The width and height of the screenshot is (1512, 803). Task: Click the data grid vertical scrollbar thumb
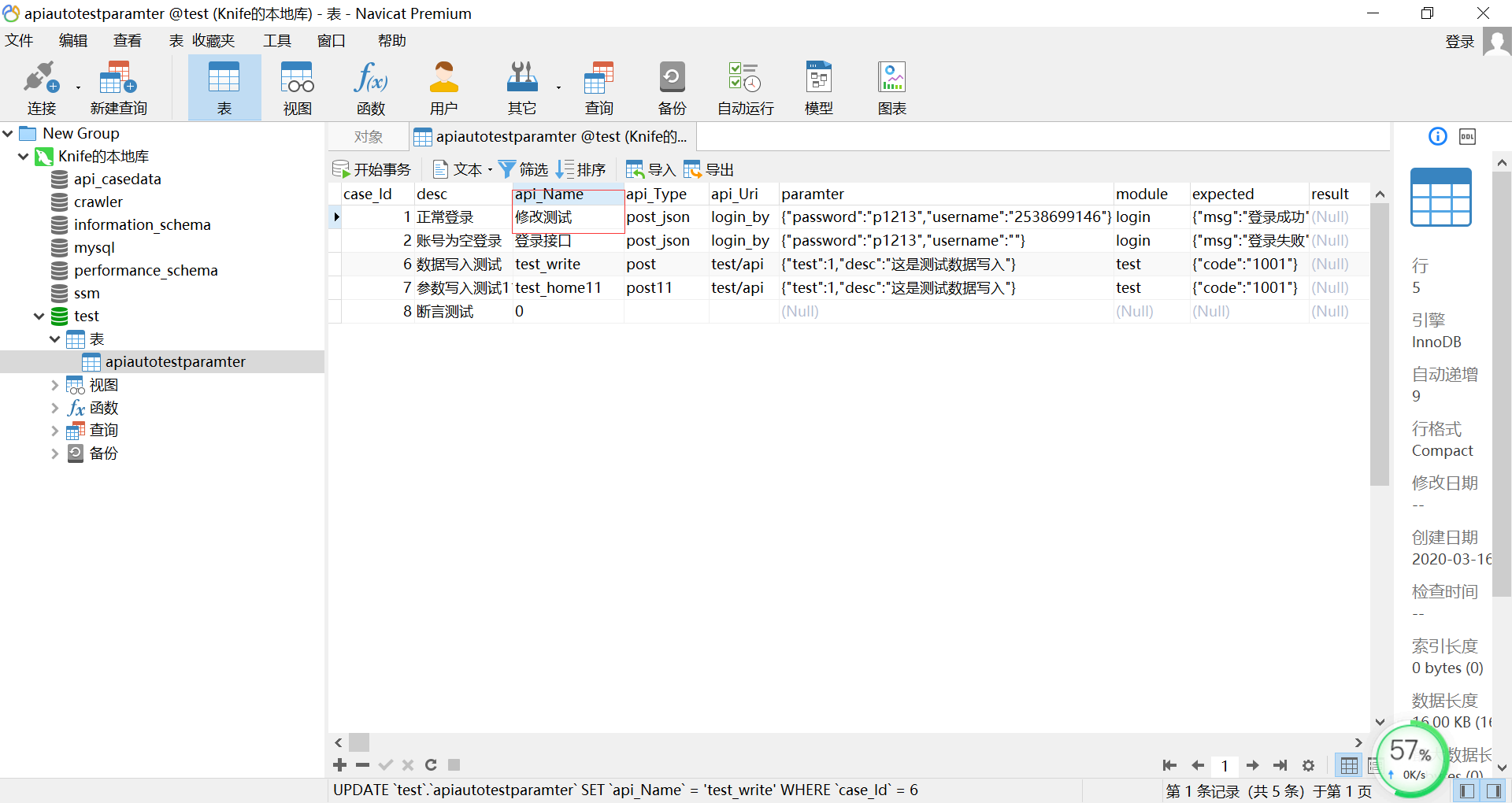1380,345
